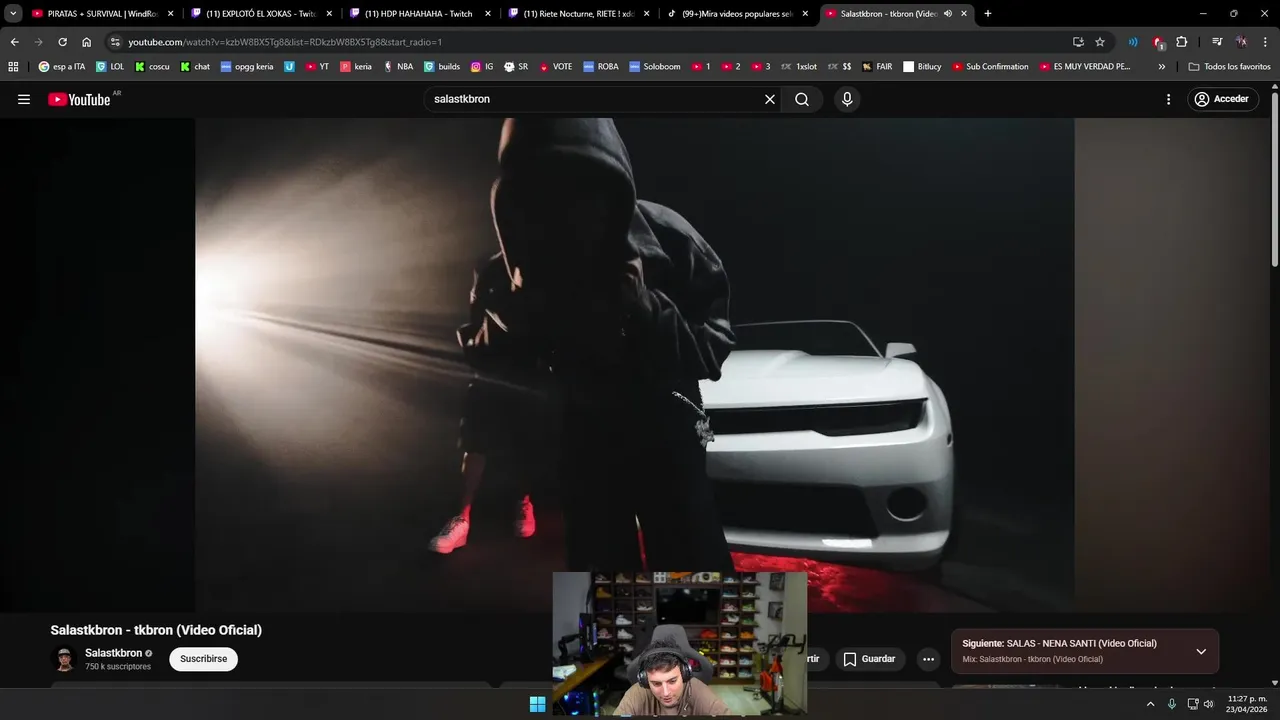Show hidden system tray icons chevron

tap(1150, 704)
